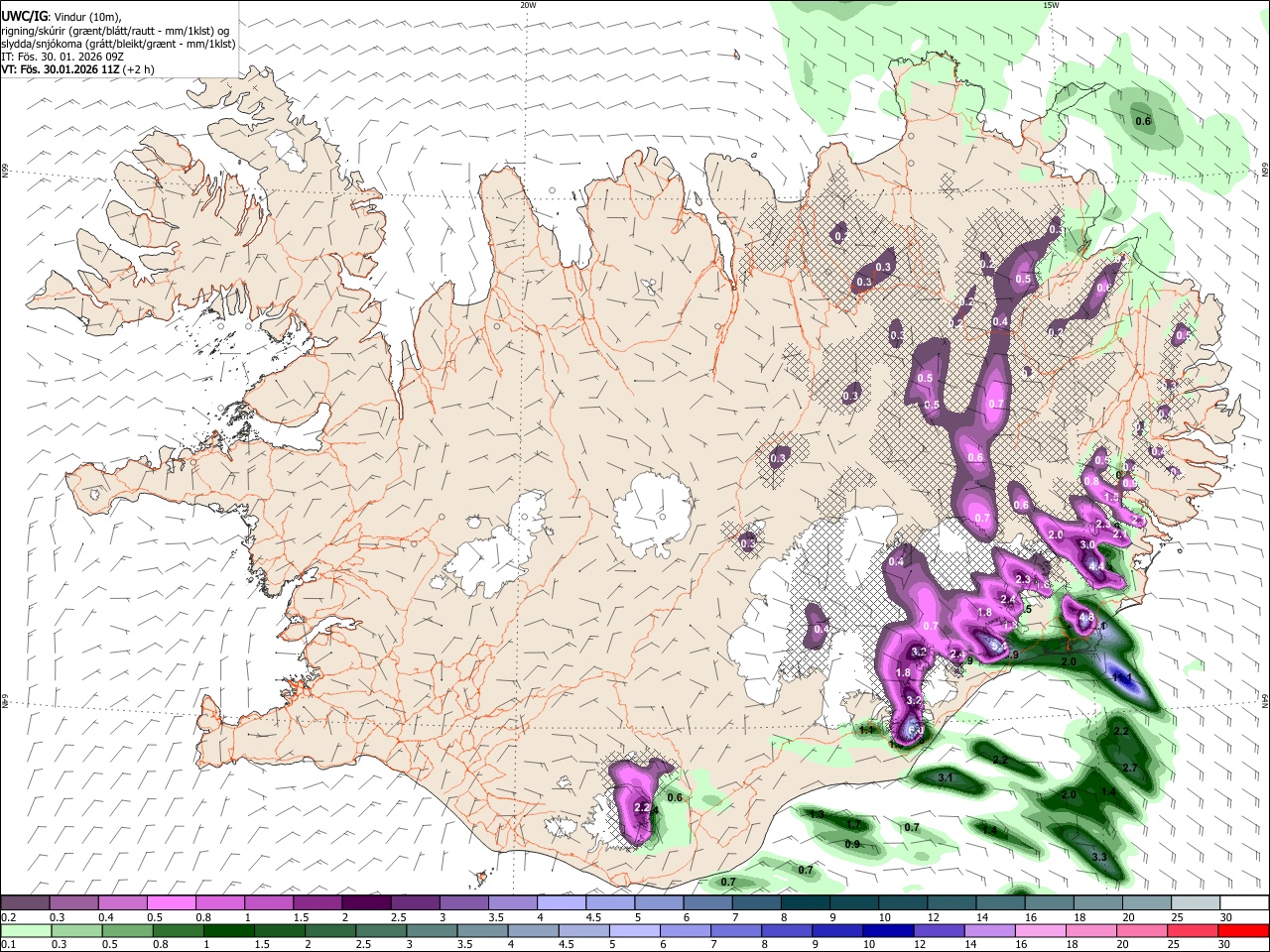This screenshot has height=952, width=1270.
Task: Click the white snow legend swatch labeled 30
Action: tap(1244, 903)
